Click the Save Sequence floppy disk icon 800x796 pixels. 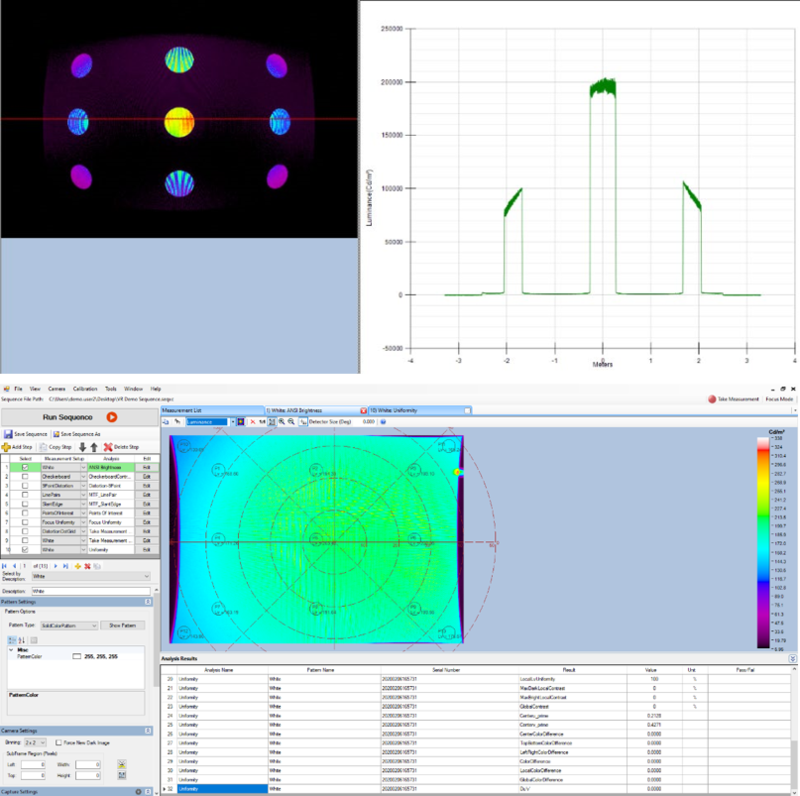[8, 434]
